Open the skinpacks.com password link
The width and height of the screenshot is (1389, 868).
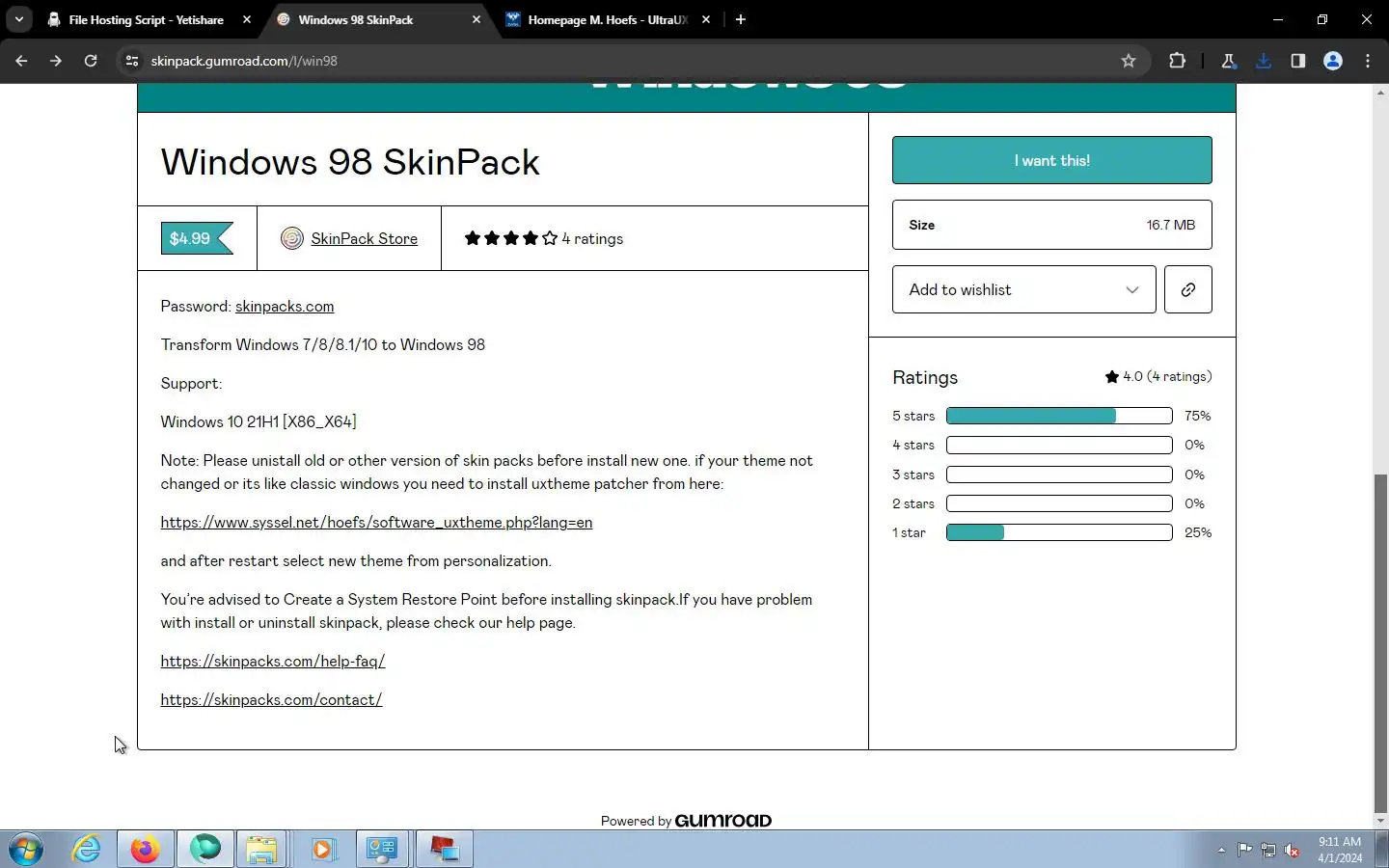coord(285,306)
